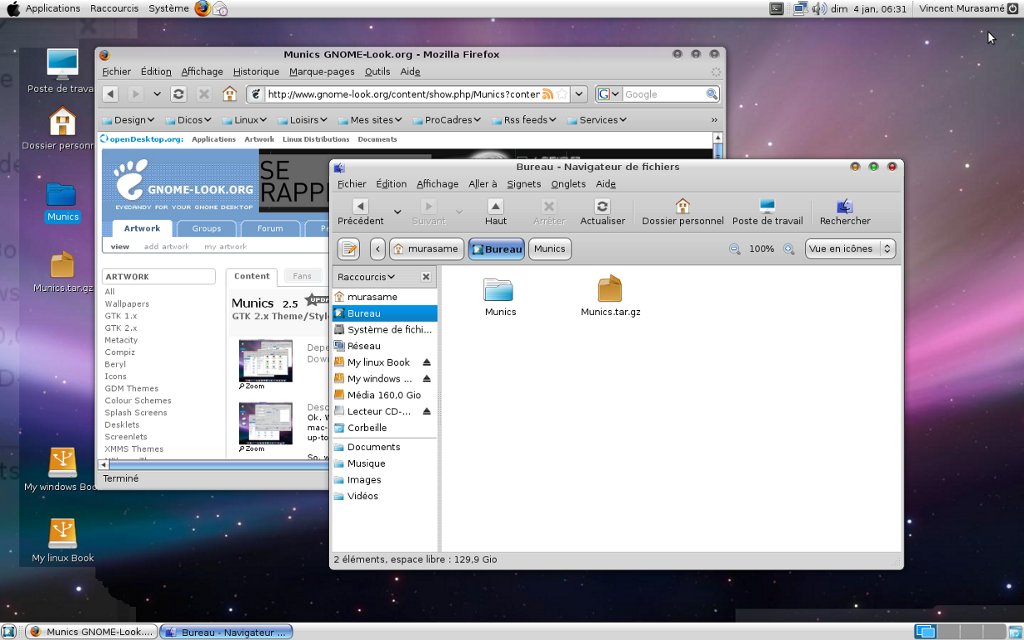Viewport: 1024px width, 640px height.
Task: Click Précédent in the file manager
Action: point(360,212)
